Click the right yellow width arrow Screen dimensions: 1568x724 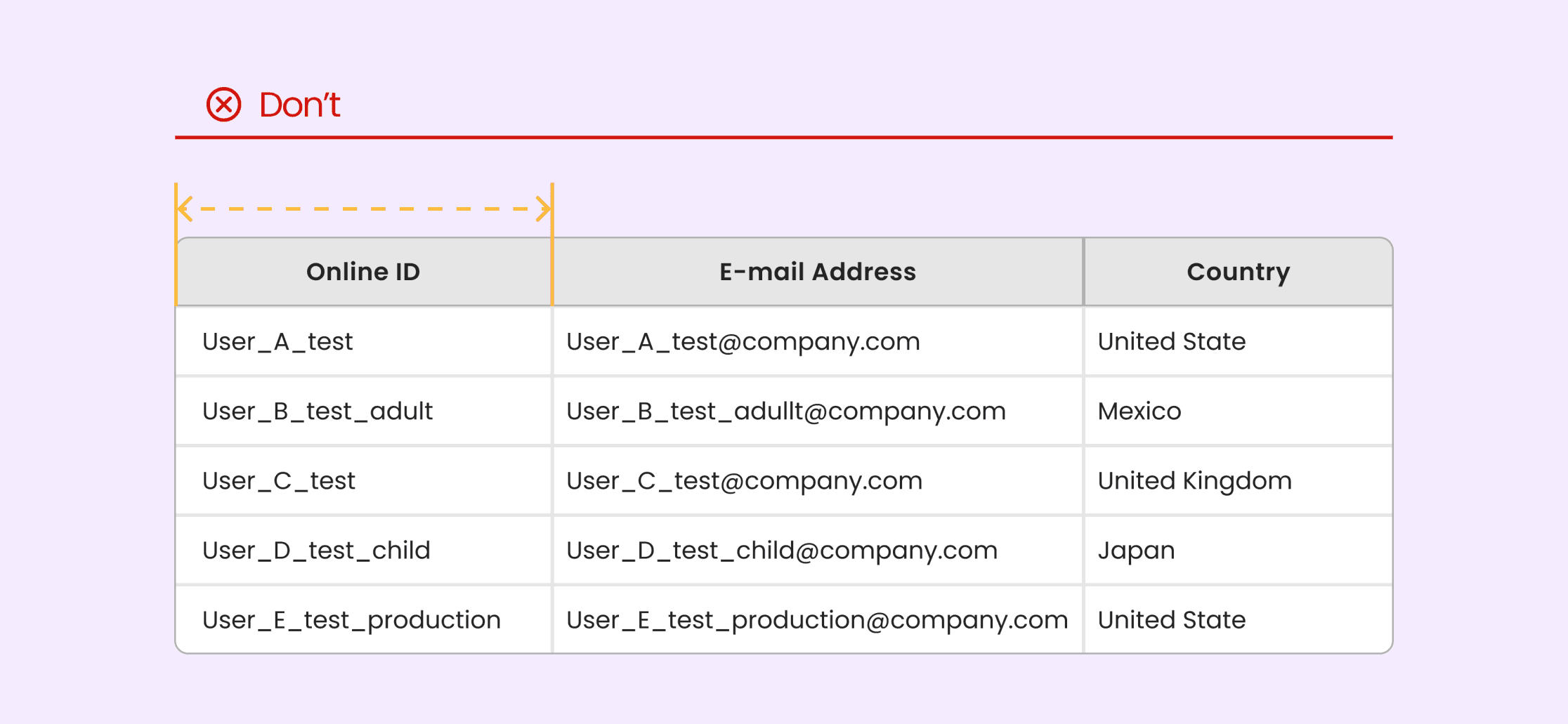coord(543,209)
